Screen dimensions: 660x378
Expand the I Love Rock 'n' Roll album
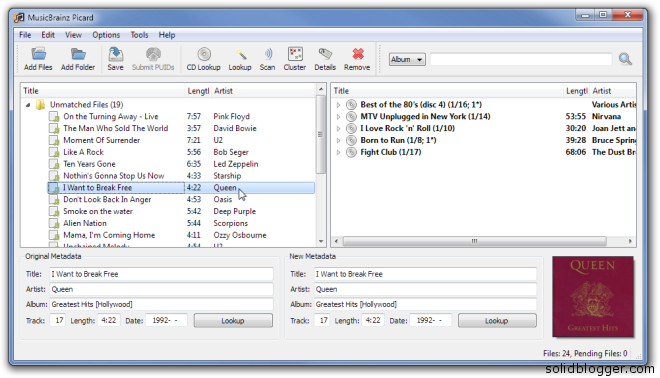click(x=338, y=128)
